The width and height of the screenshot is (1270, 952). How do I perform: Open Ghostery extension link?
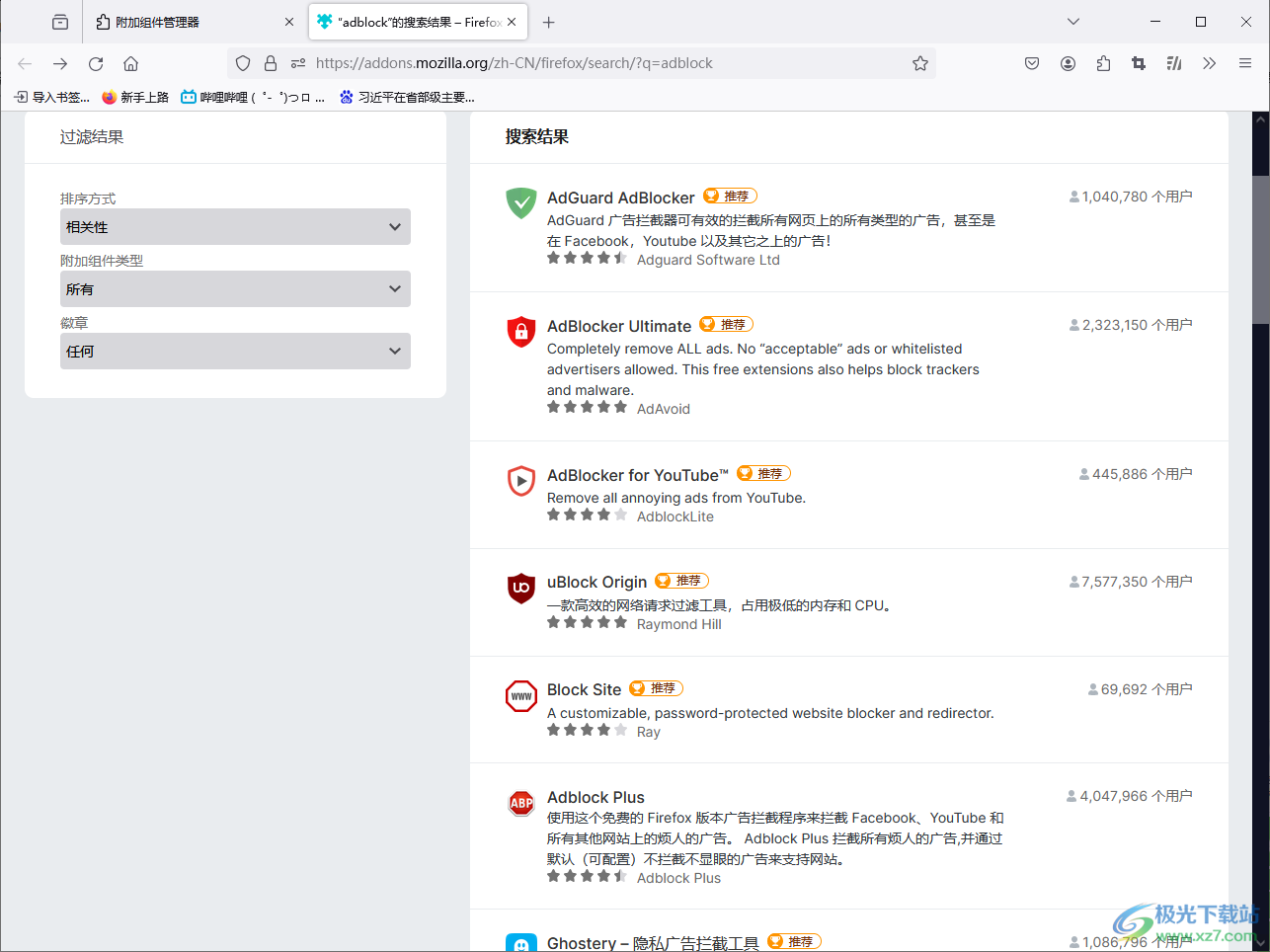[653, 943]
